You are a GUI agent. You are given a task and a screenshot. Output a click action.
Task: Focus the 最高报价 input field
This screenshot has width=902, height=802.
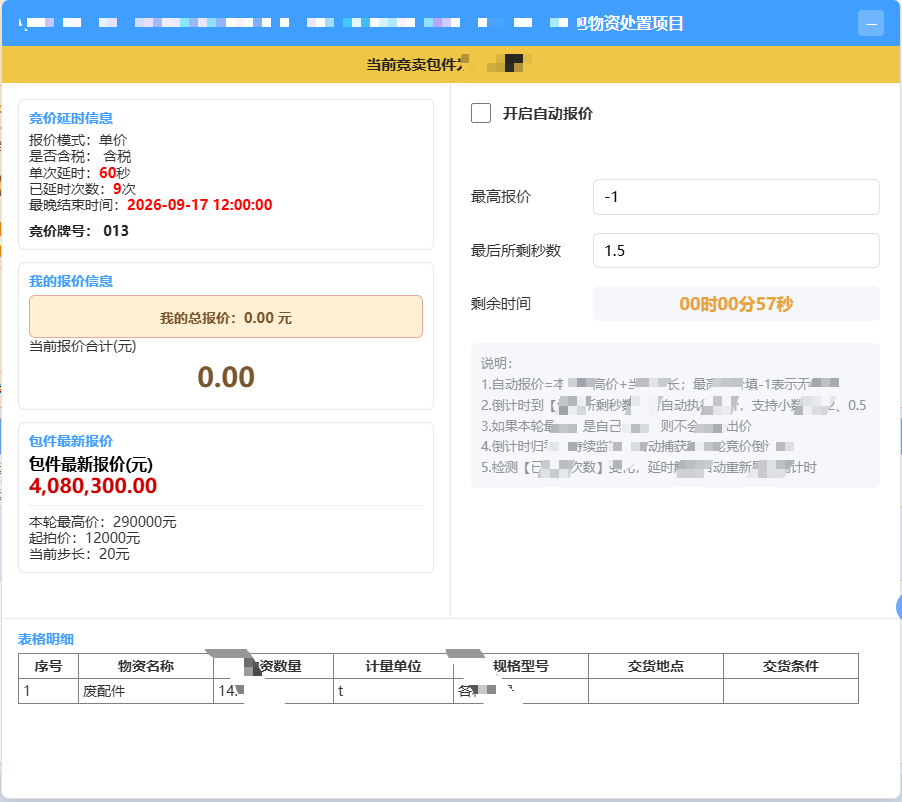click(x=736, y=197)
